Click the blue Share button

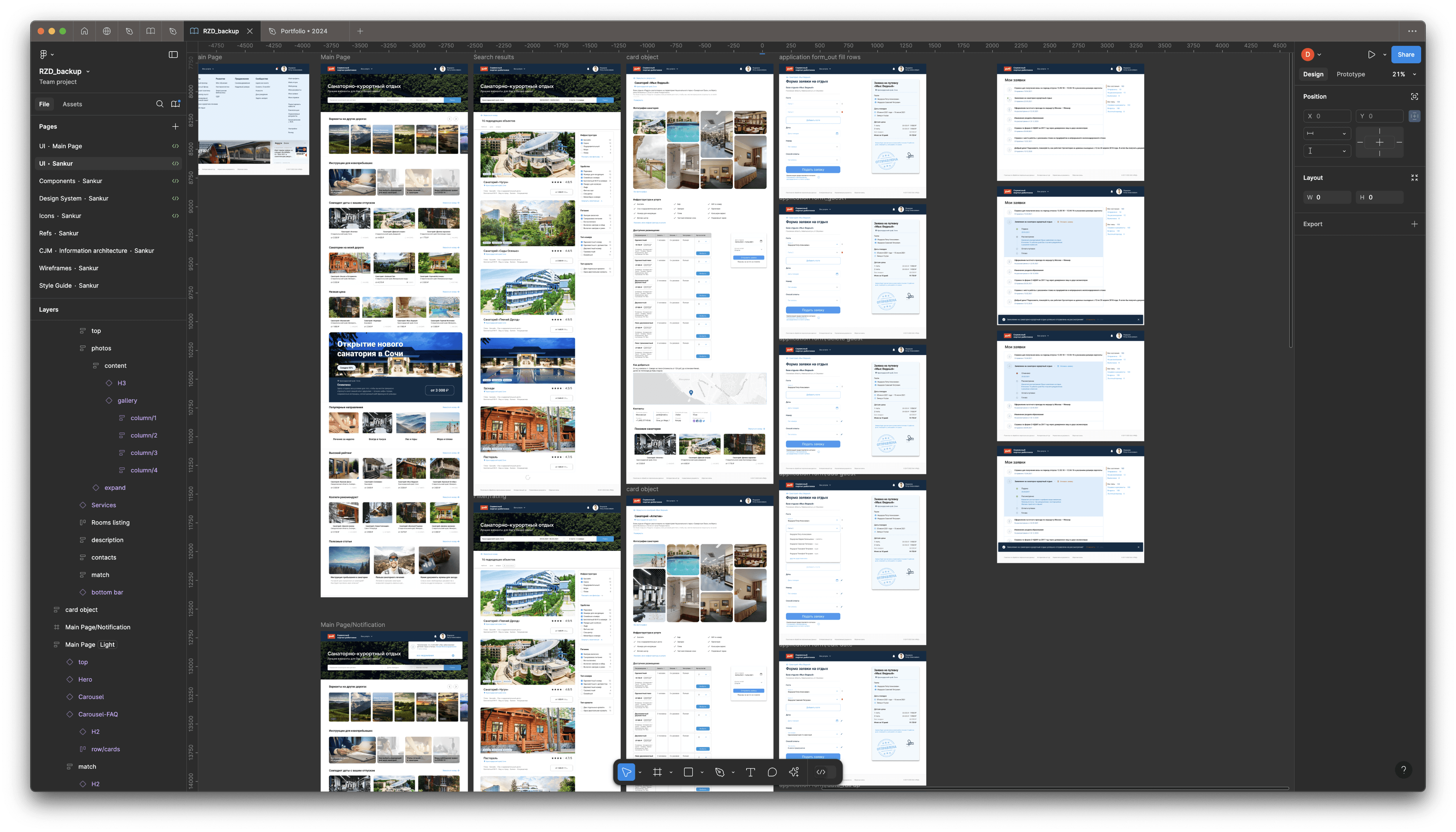click(x=1405, y=54)
